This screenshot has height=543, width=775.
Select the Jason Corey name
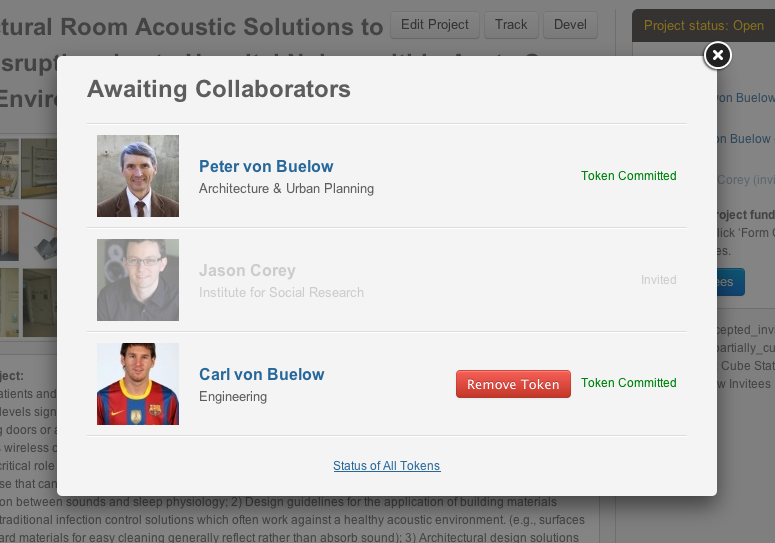click(x=247, y=270)
